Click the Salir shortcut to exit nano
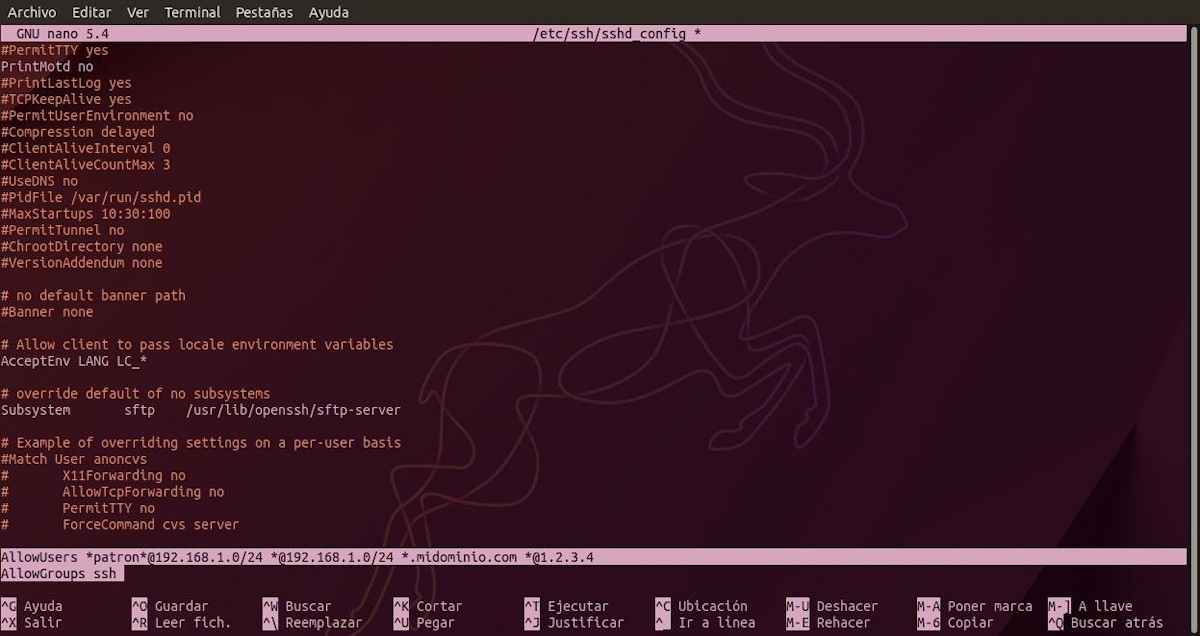This screenshot has width=1200, height=636. click(x=40, y=622)
